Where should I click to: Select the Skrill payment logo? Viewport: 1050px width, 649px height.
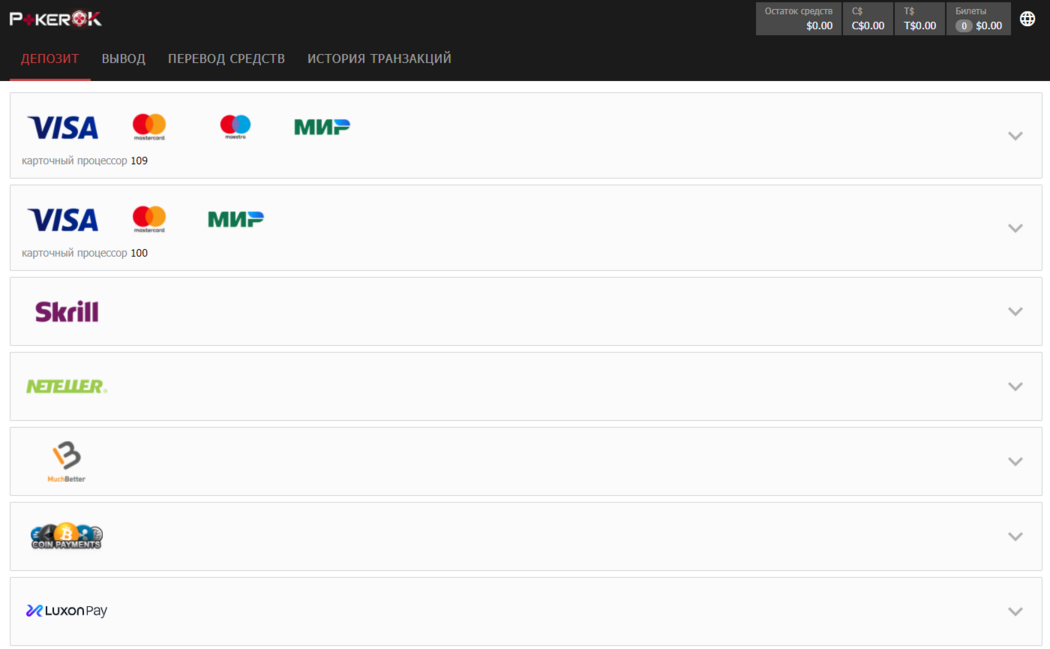tap(67, 311)
